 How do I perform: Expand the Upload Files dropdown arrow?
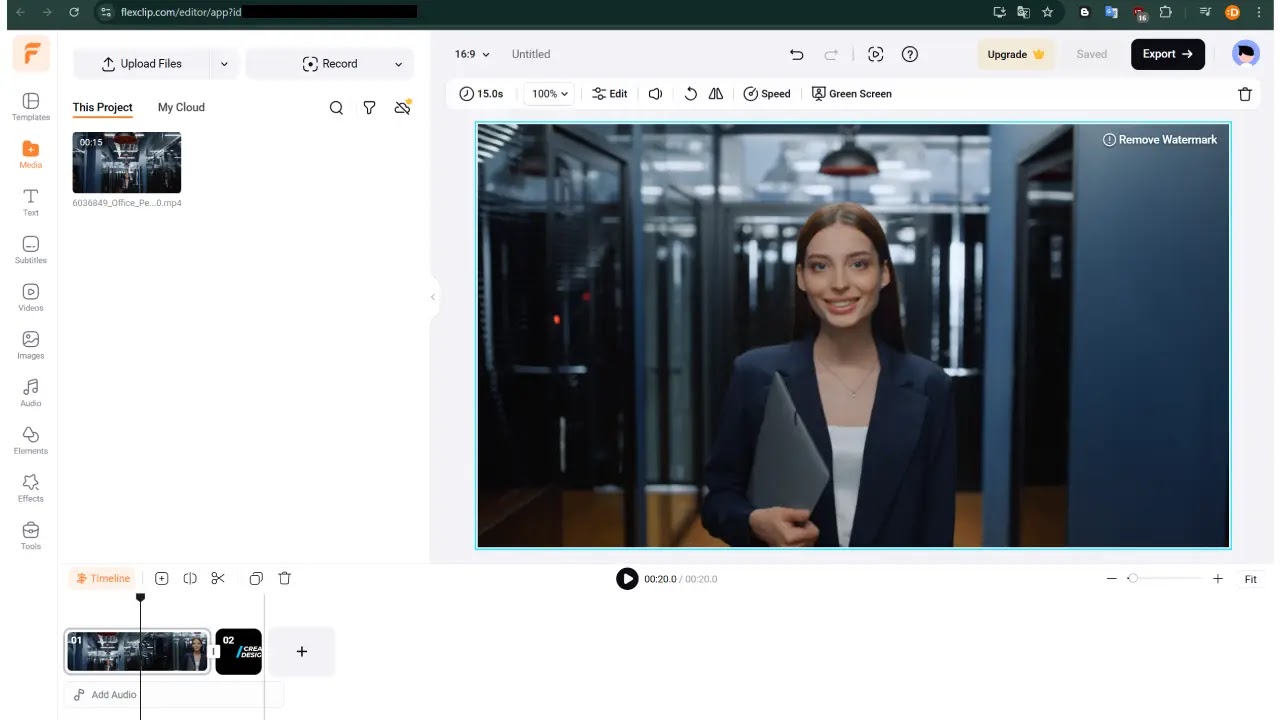coord(224,64)
